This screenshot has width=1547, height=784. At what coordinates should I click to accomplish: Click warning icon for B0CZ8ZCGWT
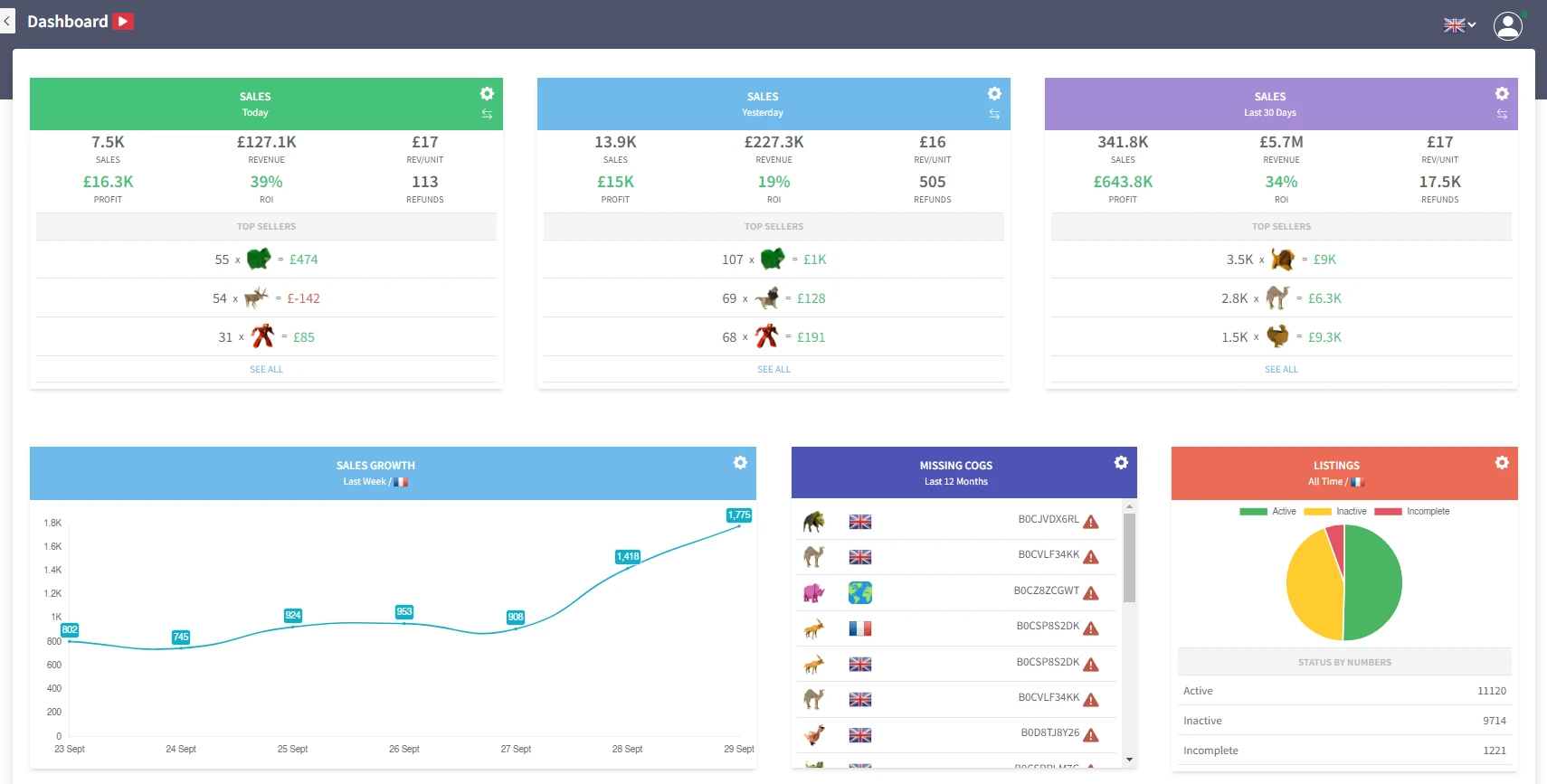click(1091, 593)
